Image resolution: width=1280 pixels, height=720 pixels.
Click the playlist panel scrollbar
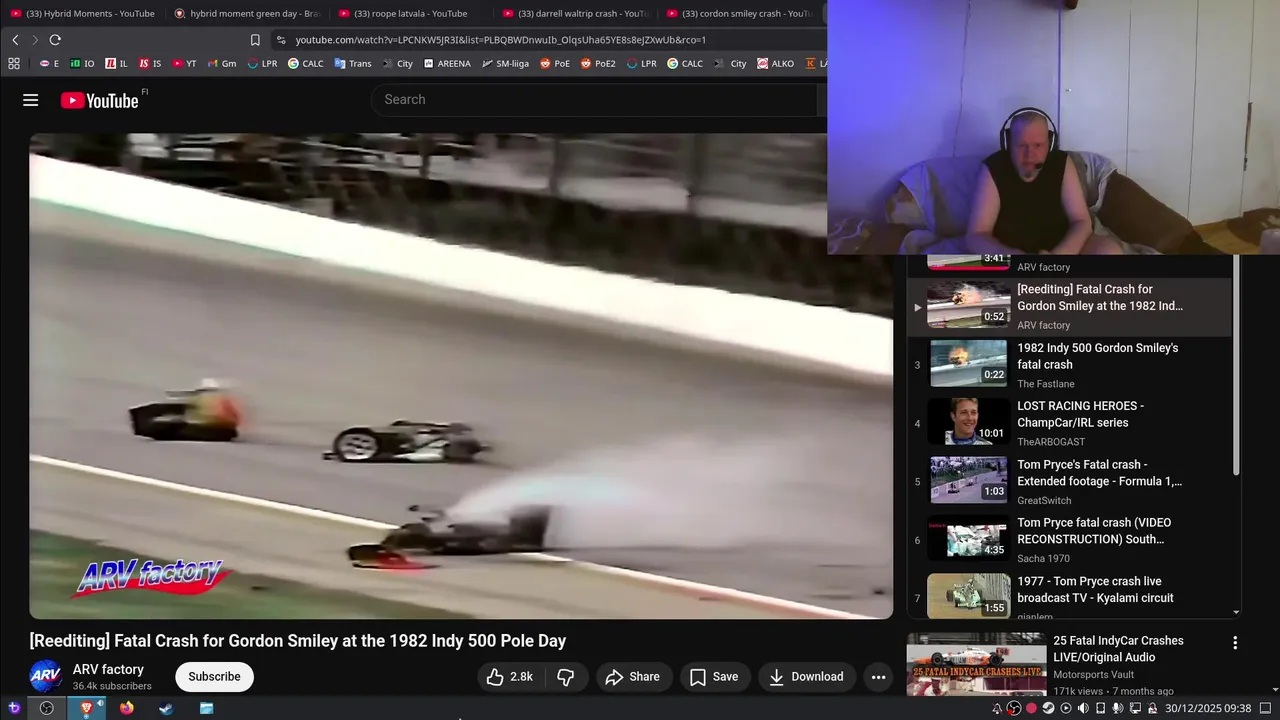pos(1236,366)
